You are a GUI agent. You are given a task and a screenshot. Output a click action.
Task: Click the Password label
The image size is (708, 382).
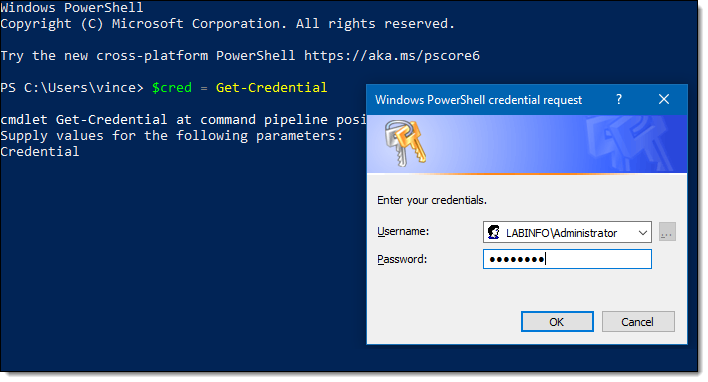402,259
